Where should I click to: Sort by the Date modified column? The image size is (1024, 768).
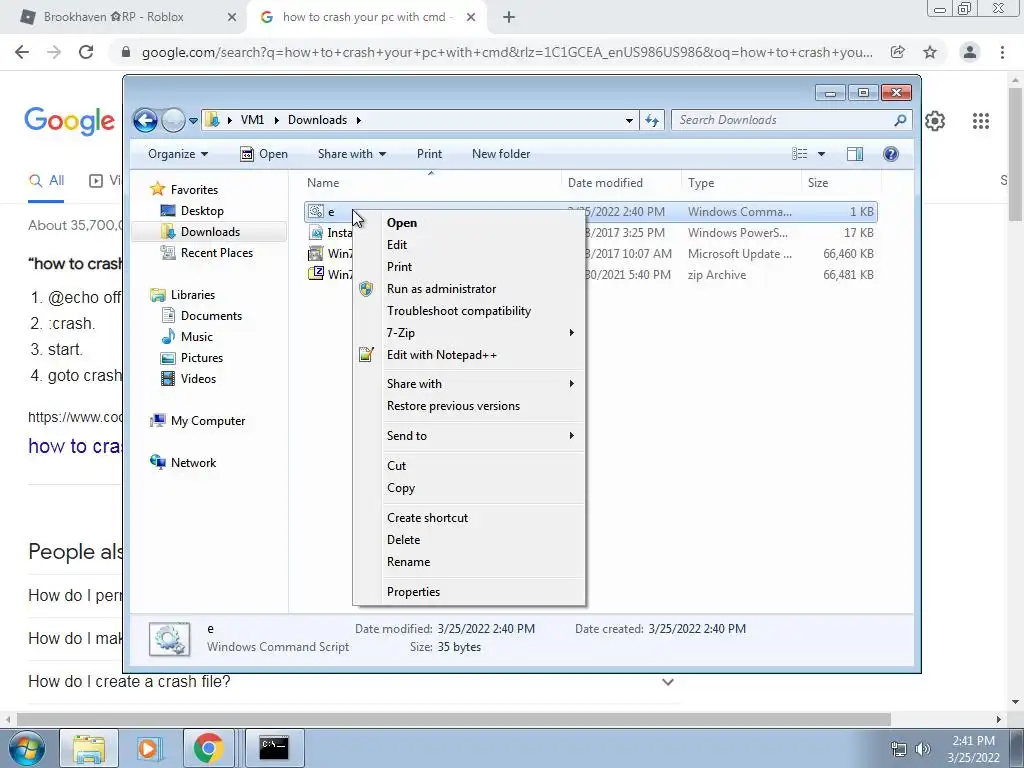pyautogui.click(x=621, y=183)
